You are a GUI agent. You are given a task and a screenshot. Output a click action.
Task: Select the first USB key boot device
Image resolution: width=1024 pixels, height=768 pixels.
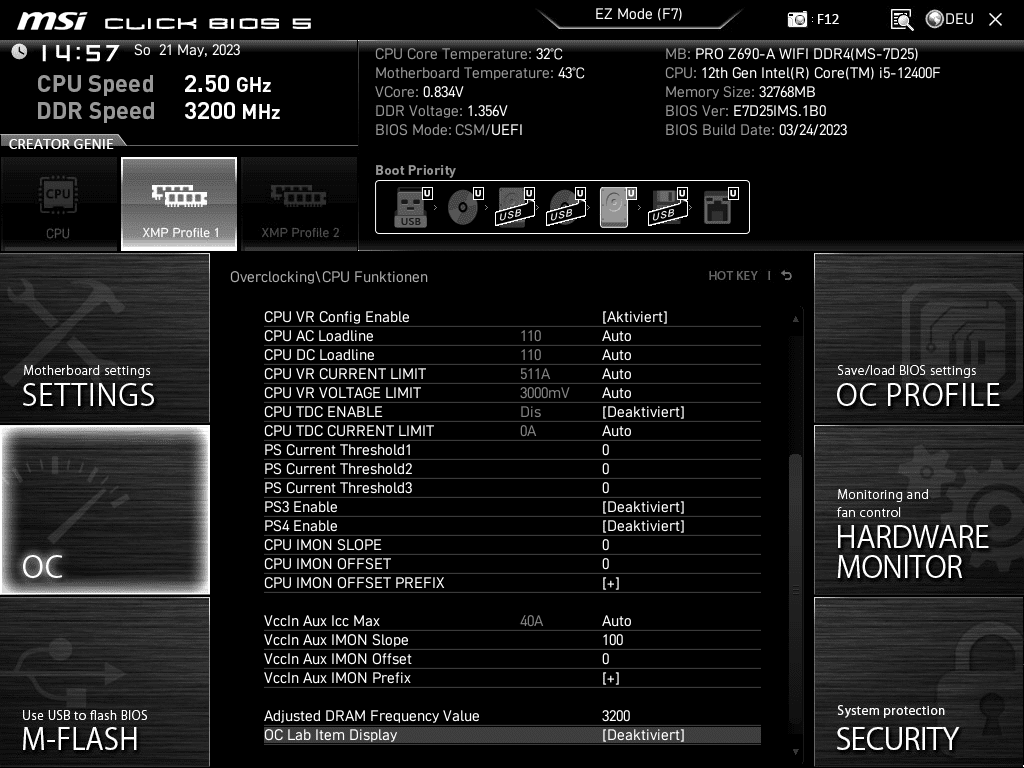pos(411,207)
